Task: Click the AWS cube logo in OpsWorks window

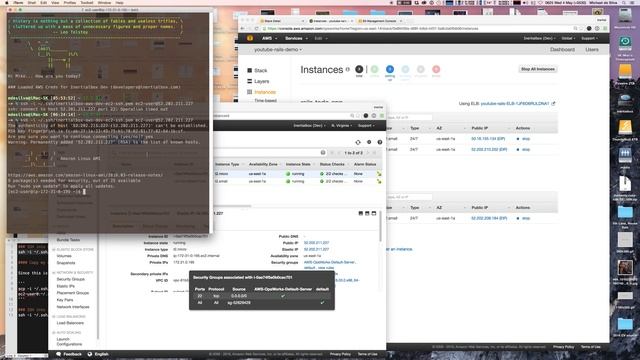Action: 250,38
